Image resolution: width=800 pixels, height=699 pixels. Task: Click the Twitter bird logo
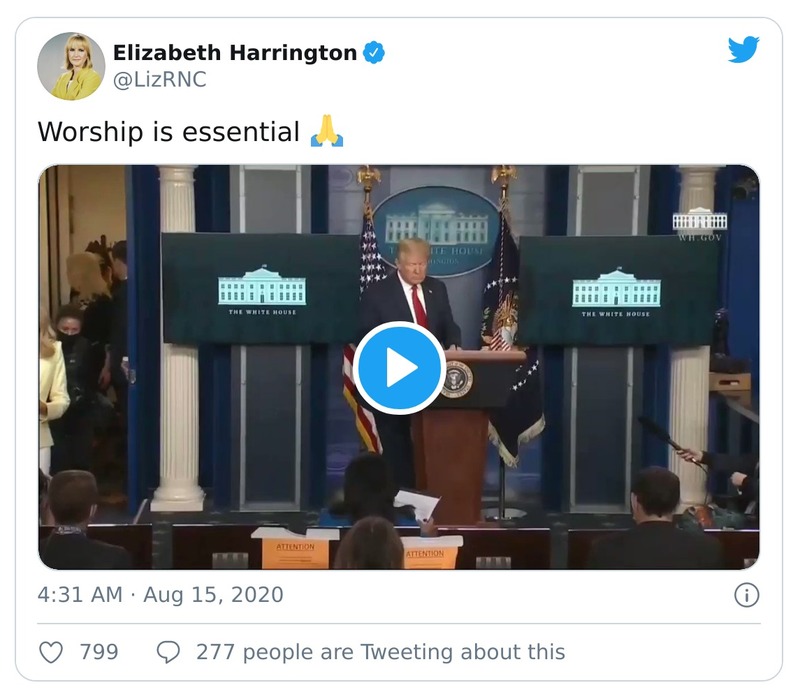point(743,49)
